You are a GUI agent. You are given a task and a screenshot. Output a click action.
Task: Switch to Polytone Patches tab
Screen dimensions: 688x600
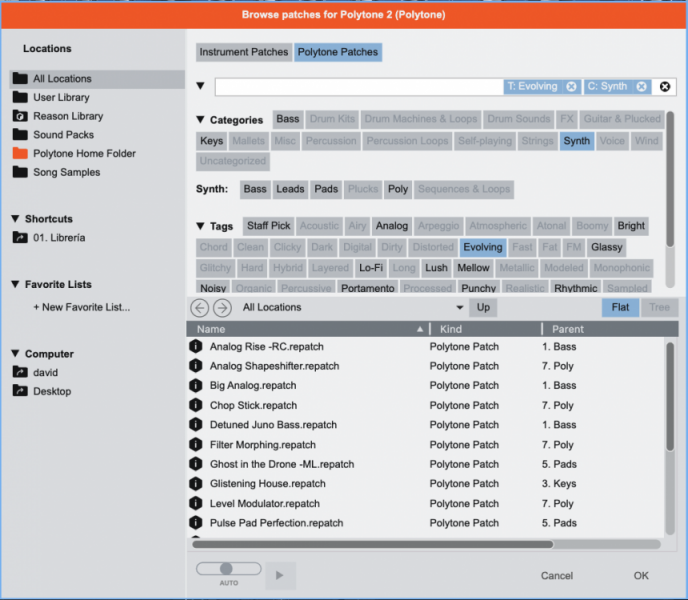[338, 52]
